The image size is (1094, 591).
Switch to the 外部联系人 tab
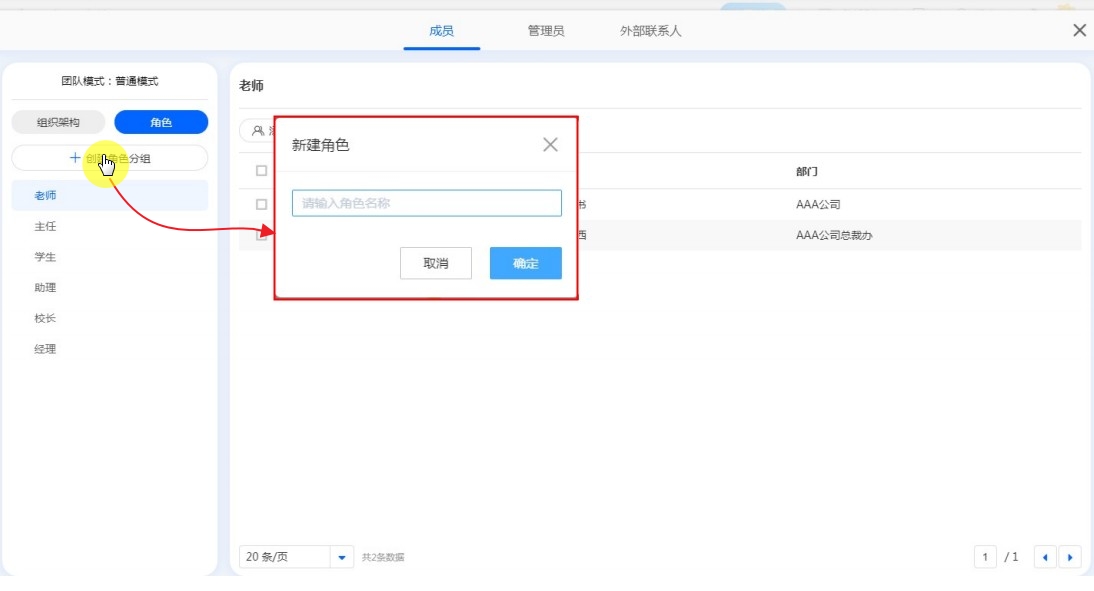650,31
